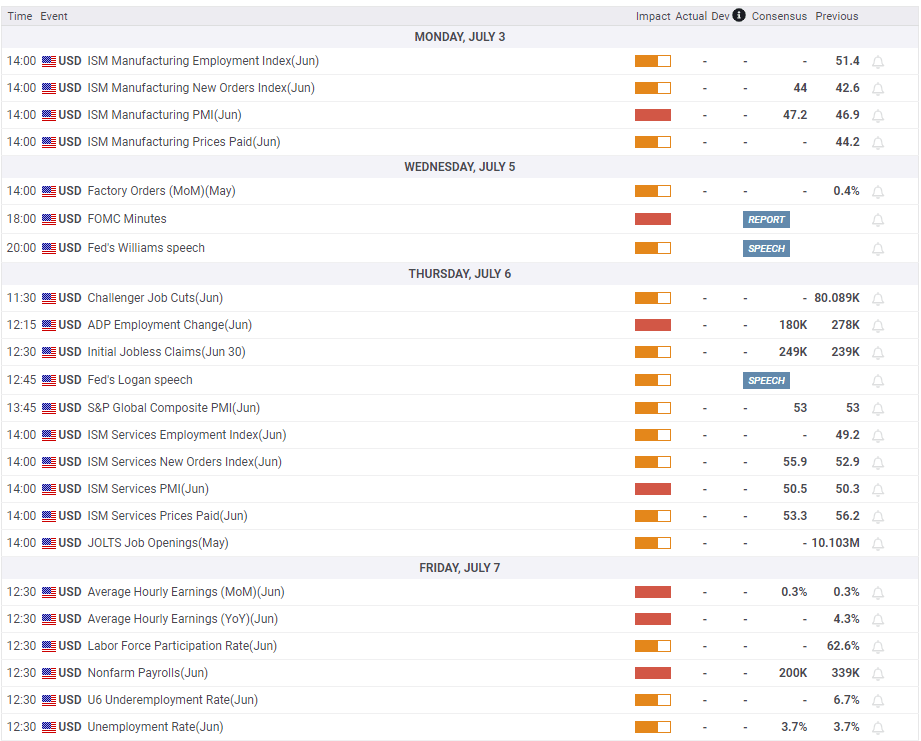Select the FRIDAY, JULY 7 date header

point(460,568)
